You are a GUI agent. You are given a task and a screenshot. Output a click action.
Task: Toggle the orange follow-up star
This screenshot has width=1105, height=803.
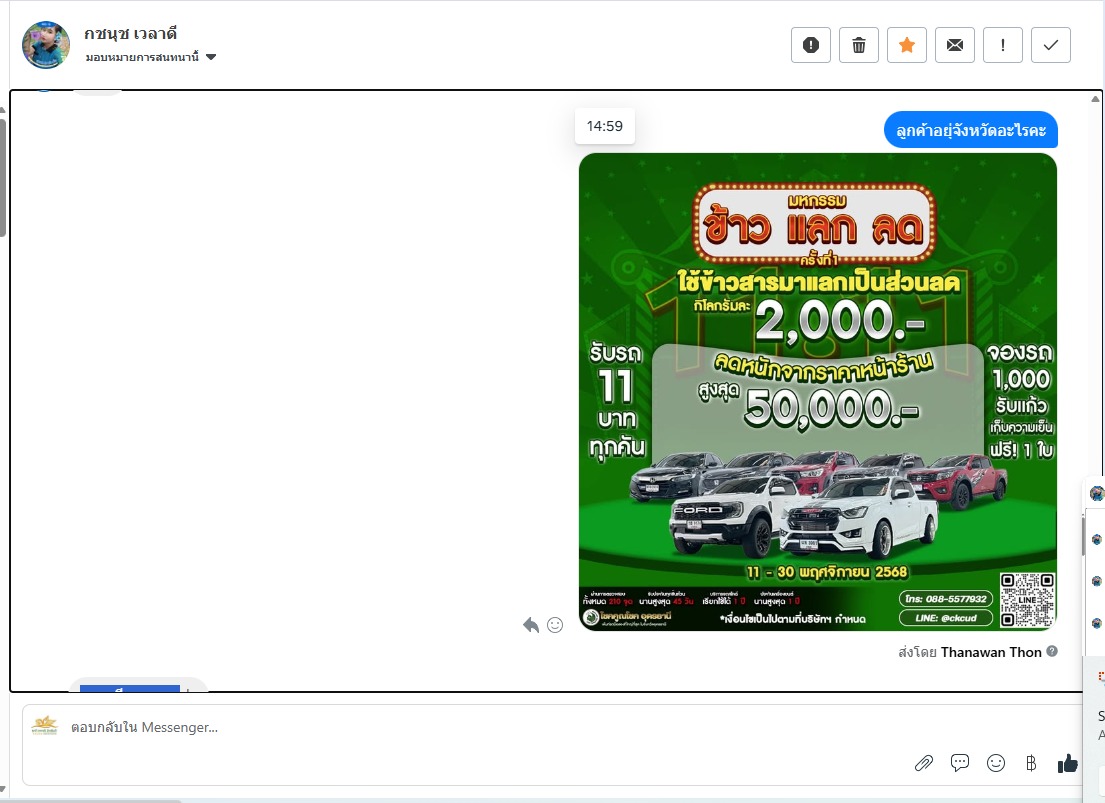tap(907, 45)
